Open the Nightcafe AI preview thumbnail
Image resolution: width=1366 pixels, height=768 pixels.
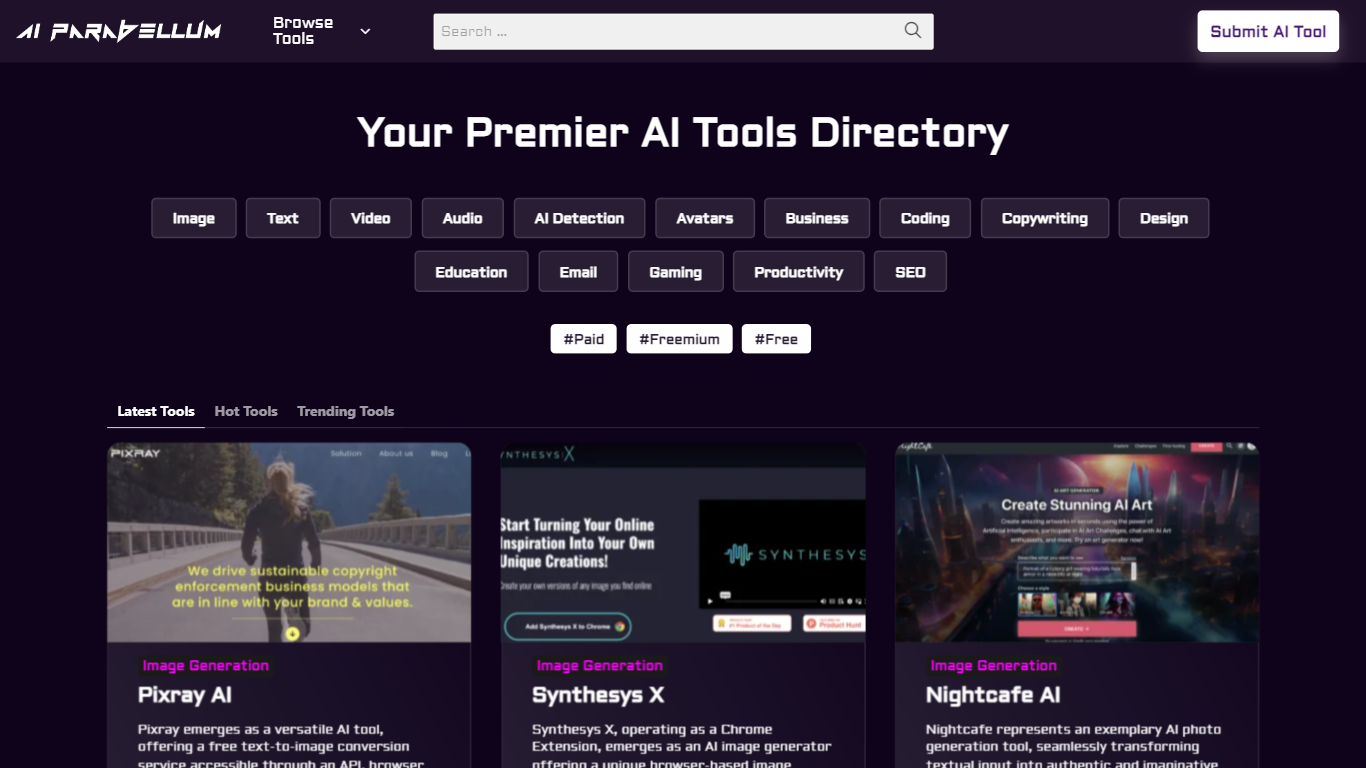pos(1076,542)
